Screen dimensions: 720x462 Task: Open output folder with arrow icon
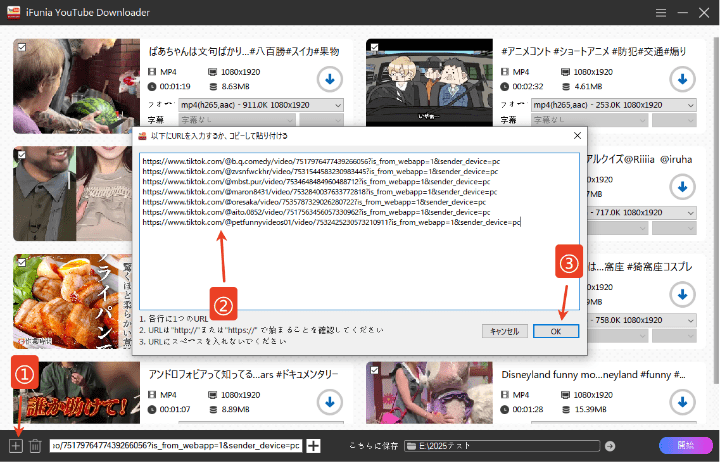(x=610, y=445)
